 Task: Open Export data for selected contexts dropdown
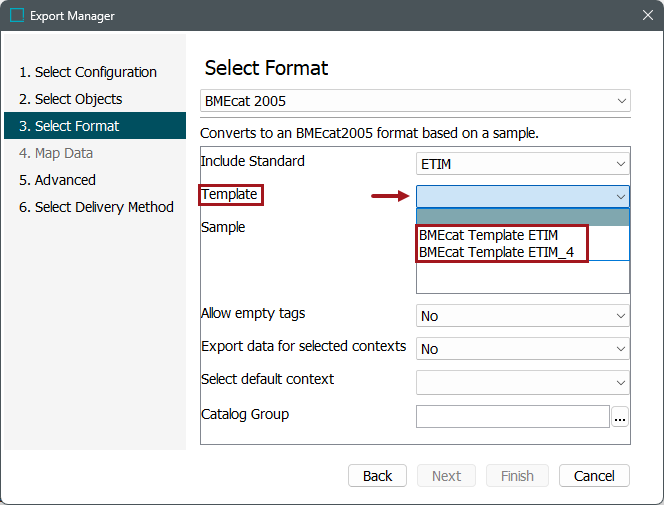pos(523,349)
